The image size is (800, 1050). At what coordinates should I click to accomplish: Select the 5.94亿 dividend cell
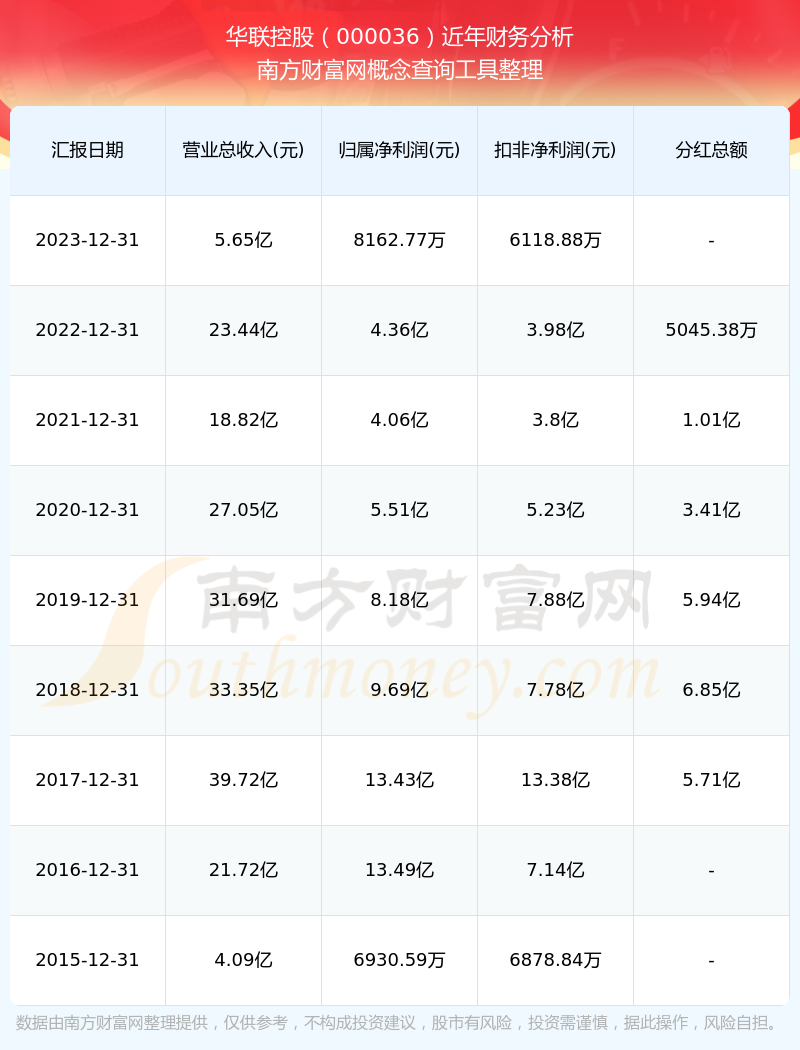pos(712,600)
